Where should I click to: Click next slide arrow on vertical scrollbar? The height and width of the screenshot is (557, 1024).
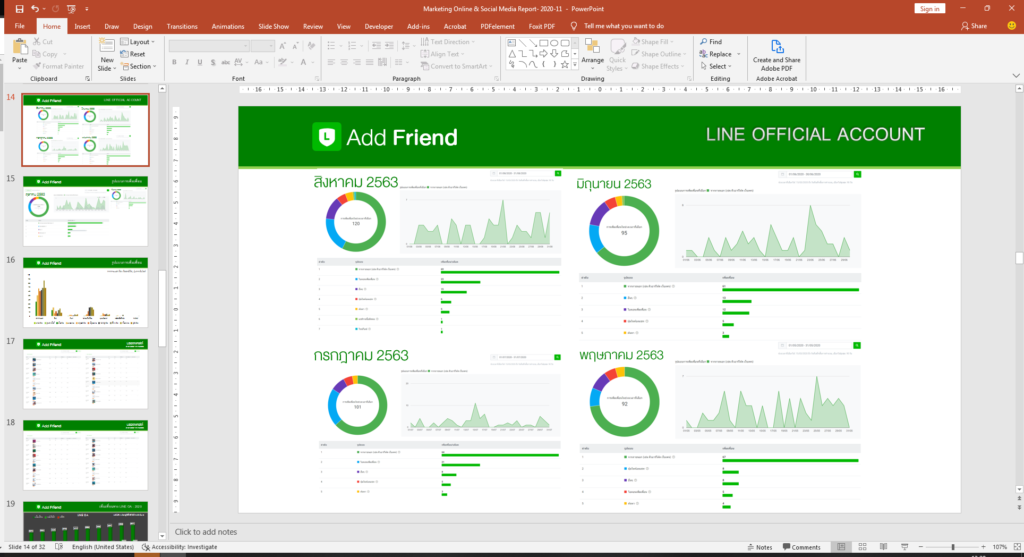coord(1019,506)
